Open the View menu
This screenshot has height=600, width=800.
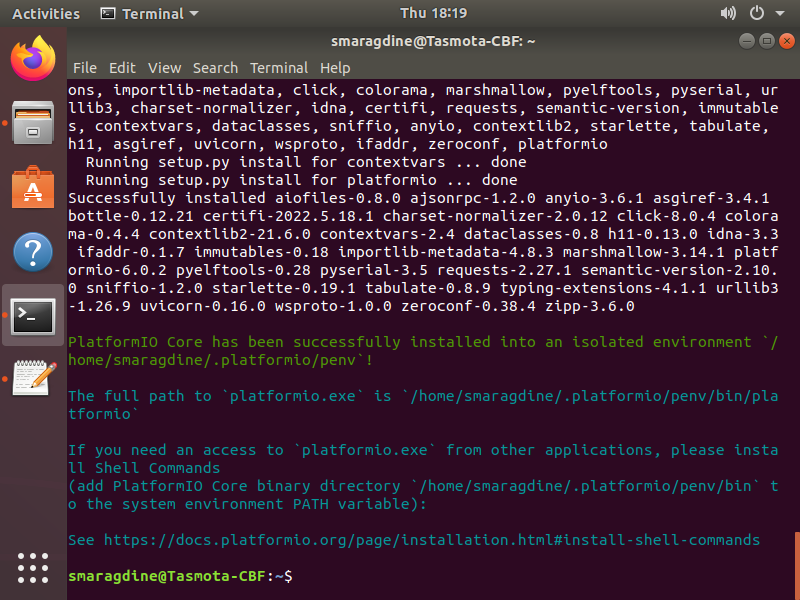point(164,68)
